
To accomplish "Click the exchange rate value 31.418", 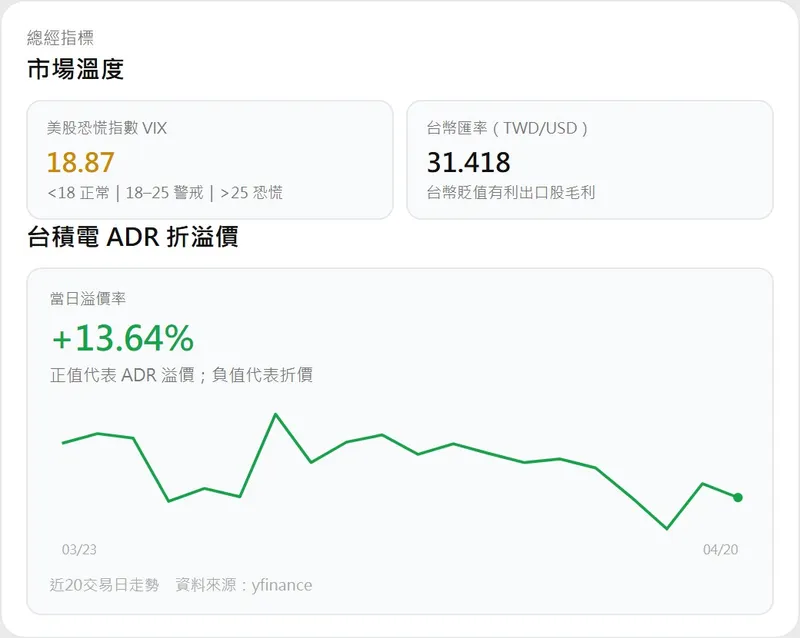I will 468,162.
